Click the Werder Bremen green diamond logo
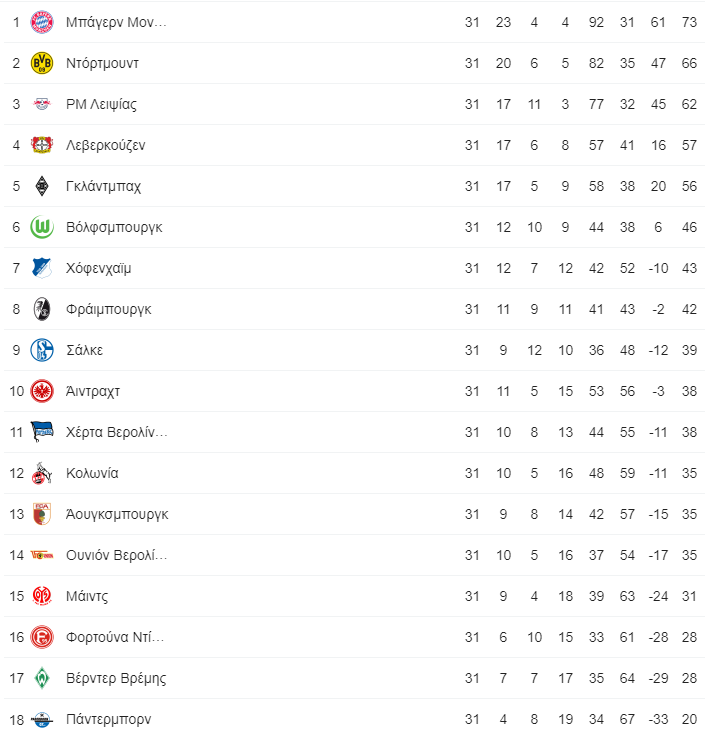Image resolution: width=725 pixels, height=747 pixels. 42,678
